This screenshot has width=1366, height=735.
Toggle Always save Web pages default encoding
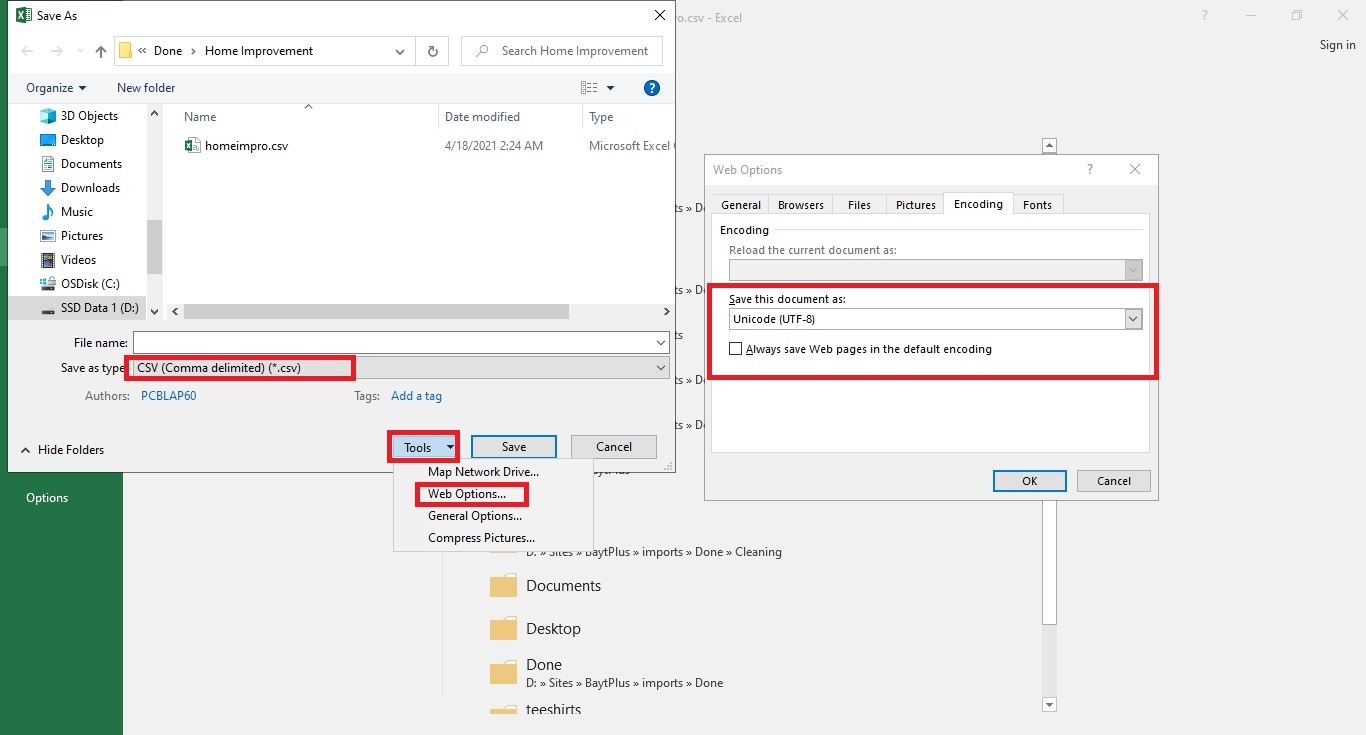736,349
